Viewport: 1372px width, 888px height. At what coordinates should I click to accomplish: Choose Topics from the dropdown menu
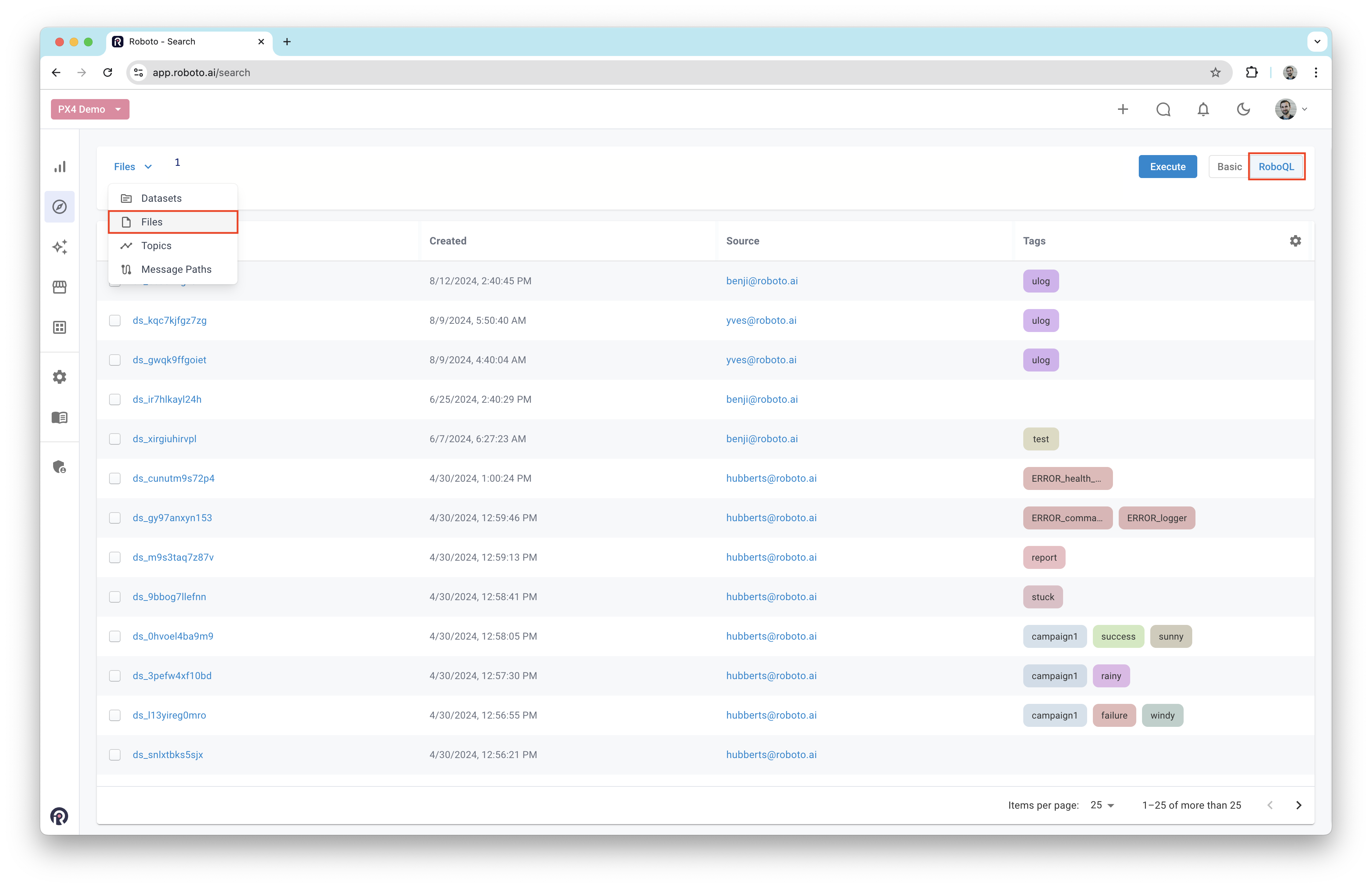(x=156, y=246)
